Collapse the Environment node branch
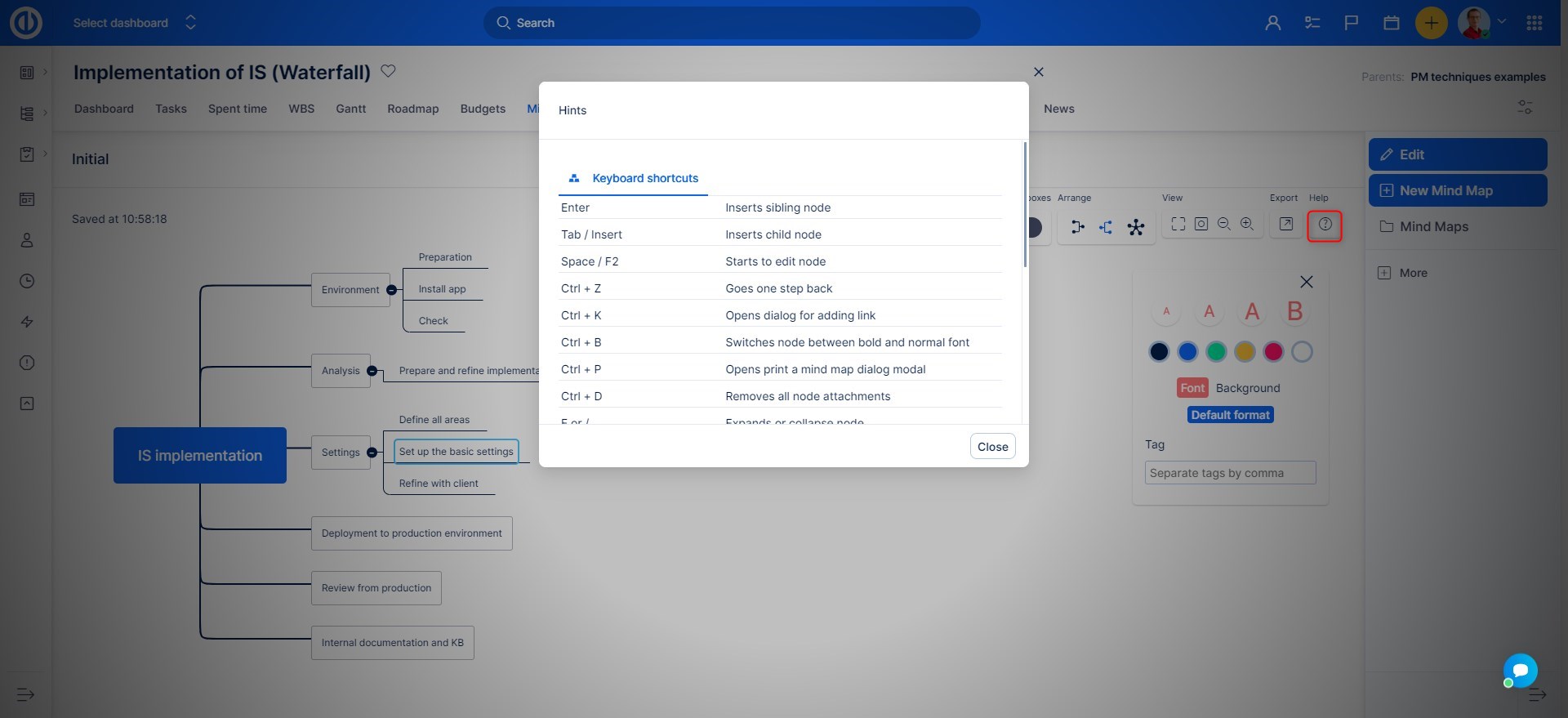1568x718 pixels. point(391,290)
